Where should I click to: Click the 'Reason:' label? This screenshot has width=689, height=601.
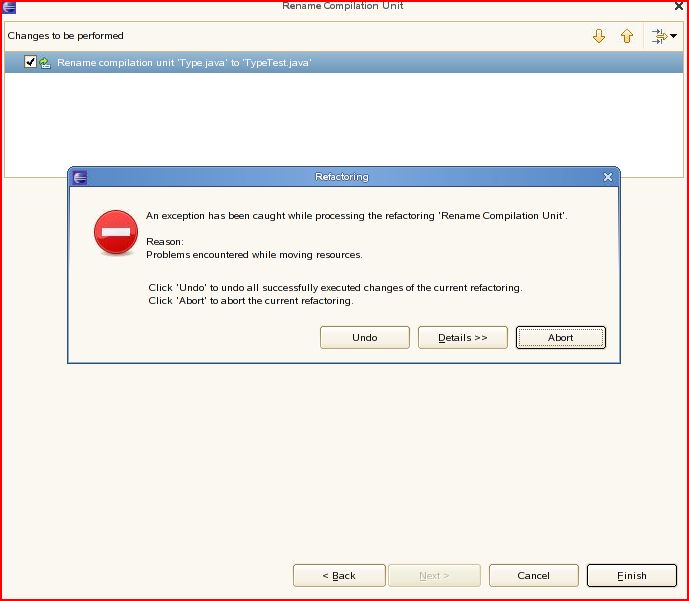165,242
